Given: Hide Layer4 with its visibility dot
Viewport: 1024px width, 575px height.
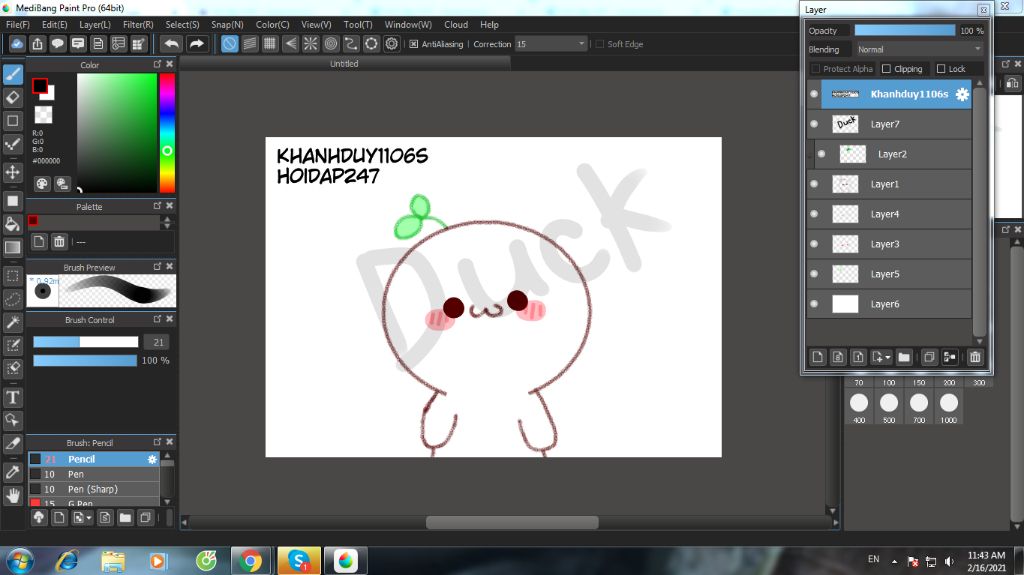Looking at the screenshot, I should (x=814, y=214).
